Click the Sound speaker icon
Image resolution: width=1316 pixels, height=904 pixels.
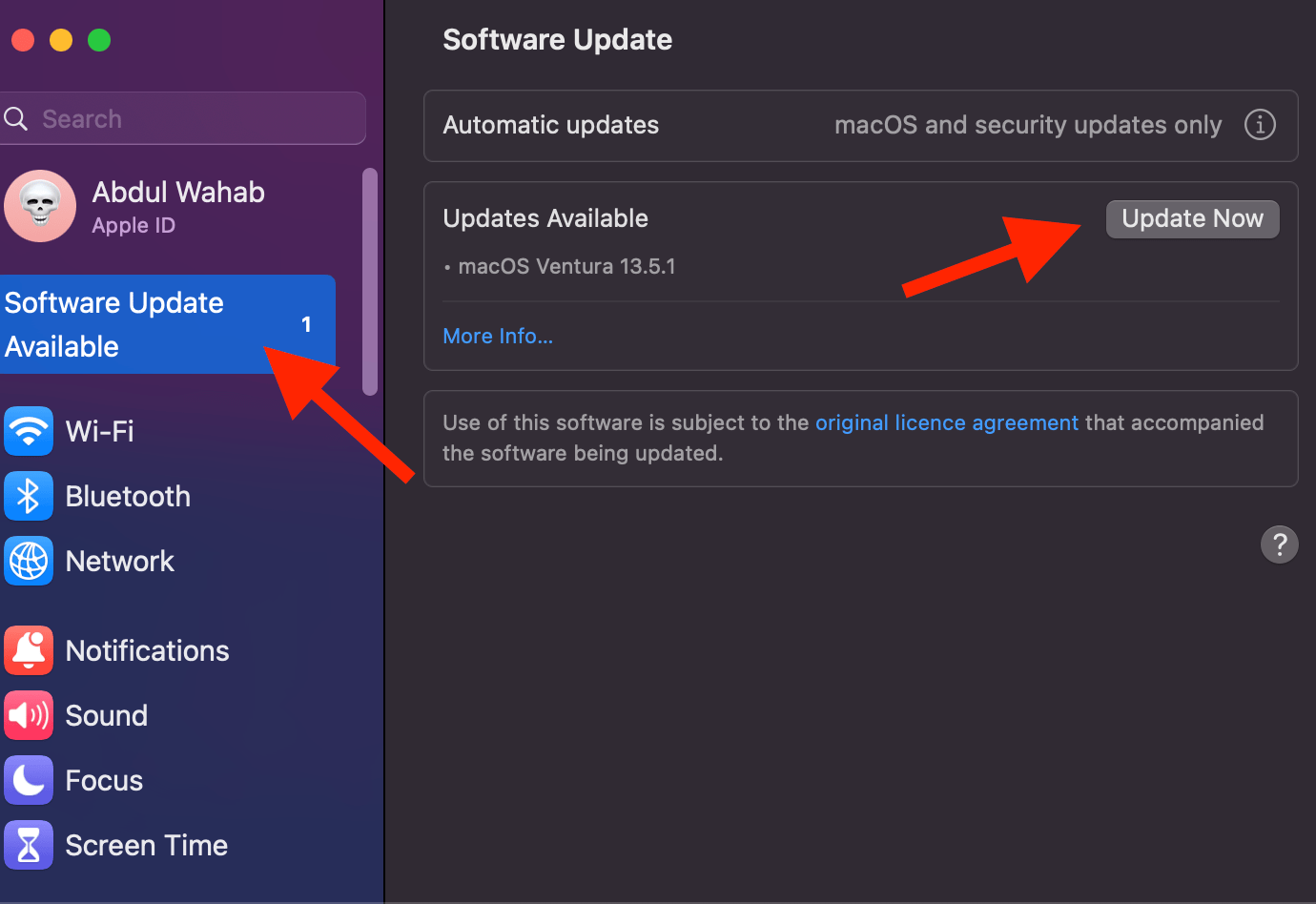pyautogui.click(x=29, y=715)
